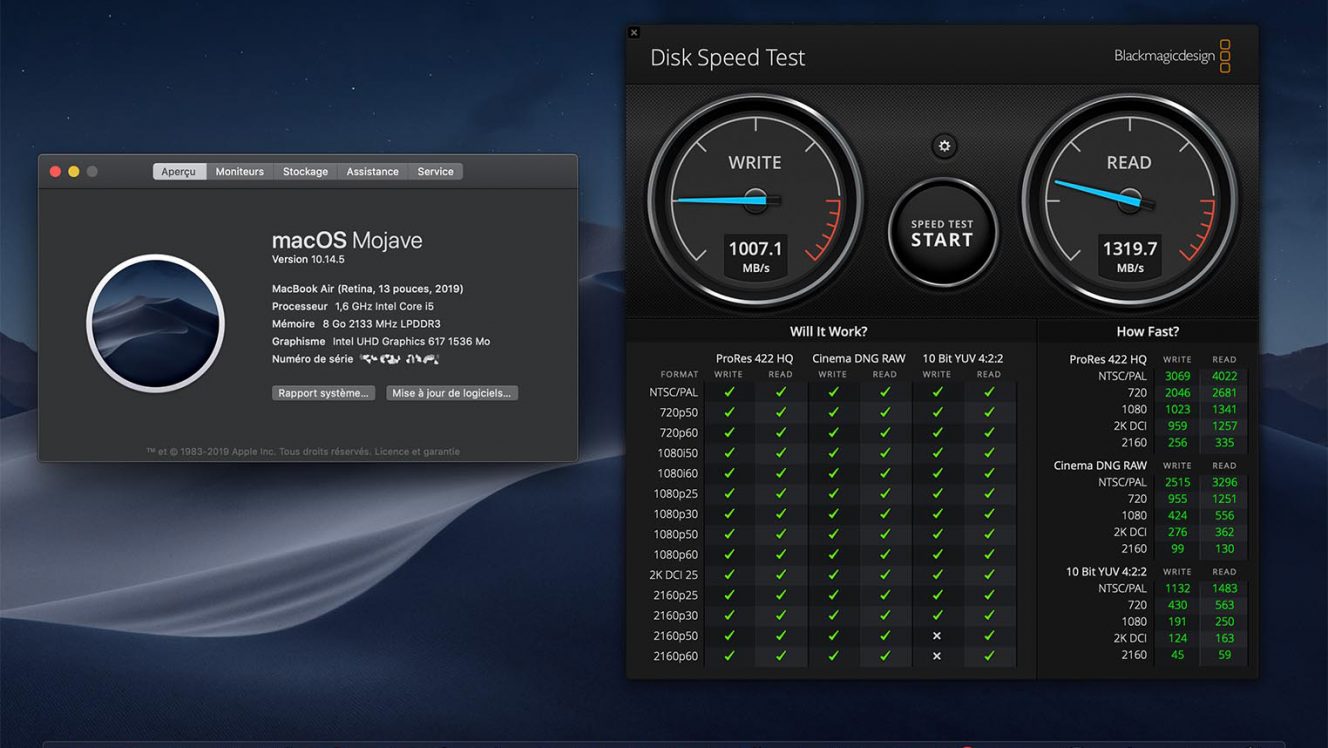Click the WRITE speed gauge
The image size is (1328, 748).
pos(755,200)
